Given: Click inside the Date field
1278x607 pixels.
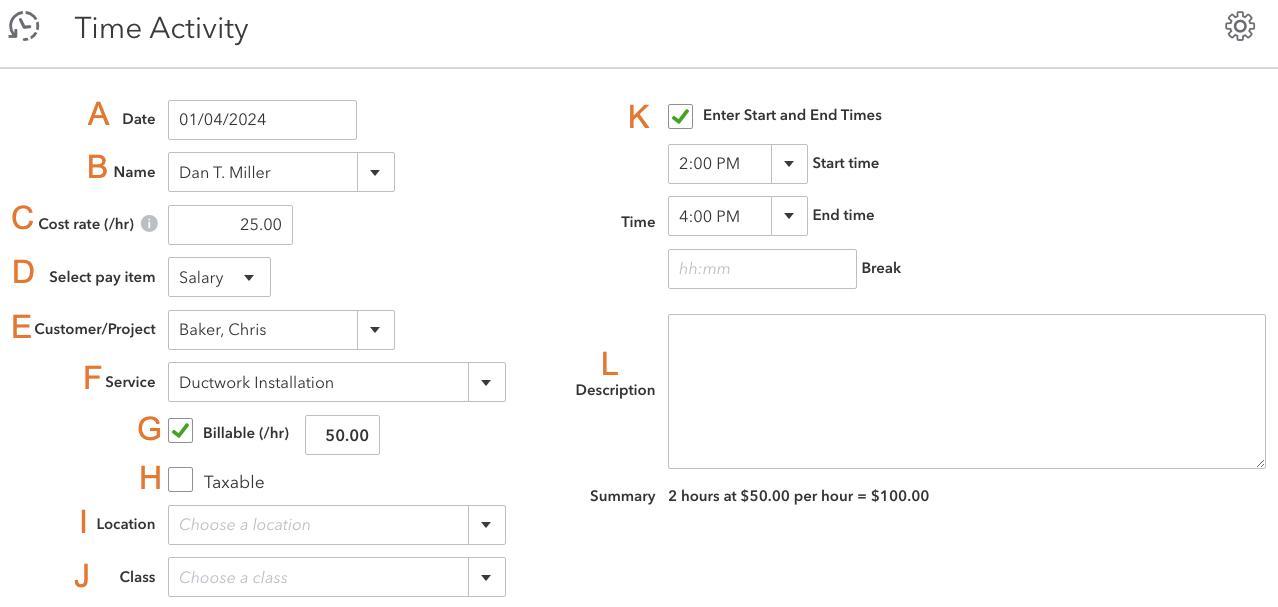Looking at the screenshot, I should pos(262,119).
